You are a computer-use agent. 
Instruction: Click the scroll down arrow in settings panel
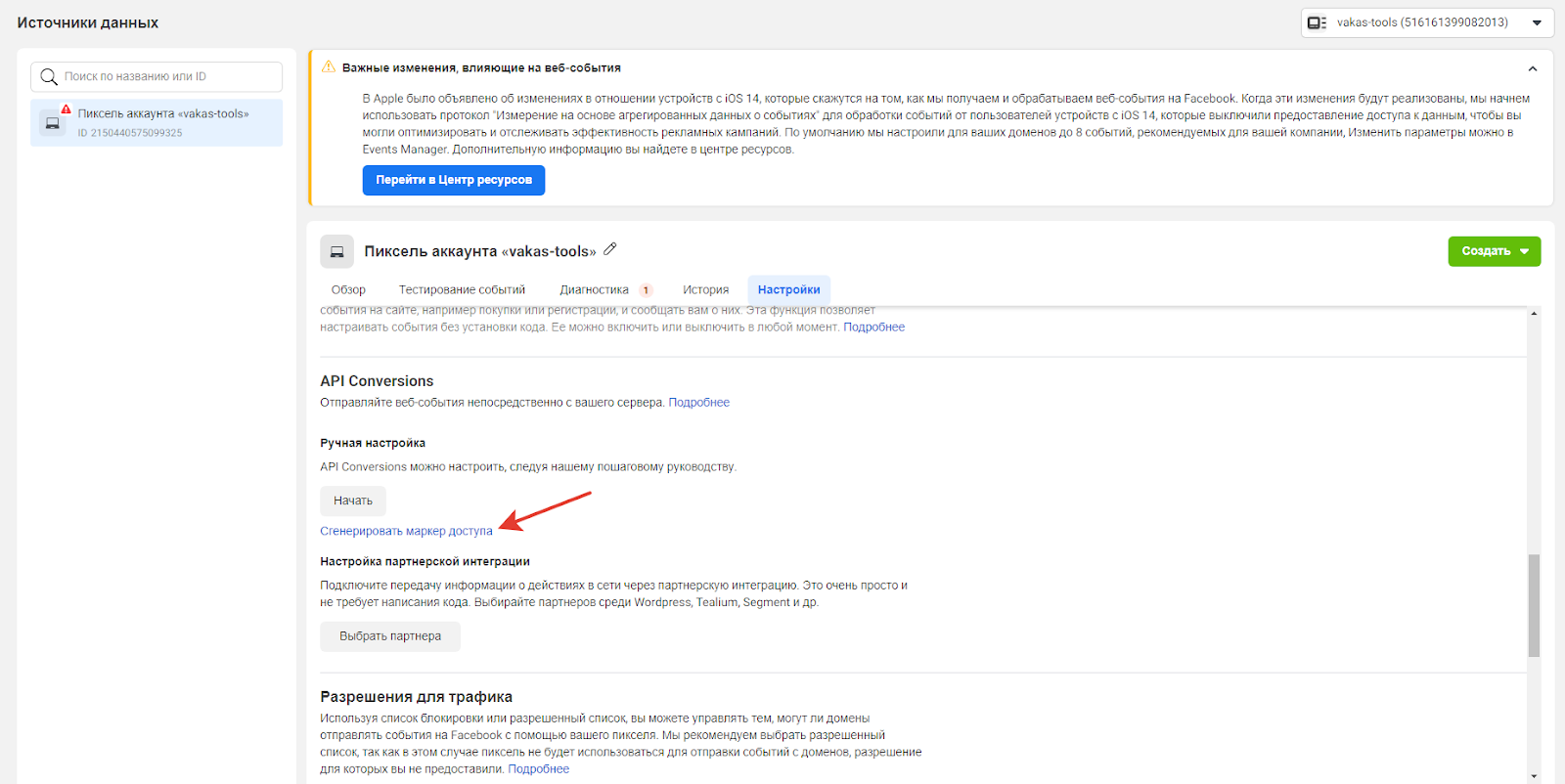pyautogui.click(x=1534, y=776)
